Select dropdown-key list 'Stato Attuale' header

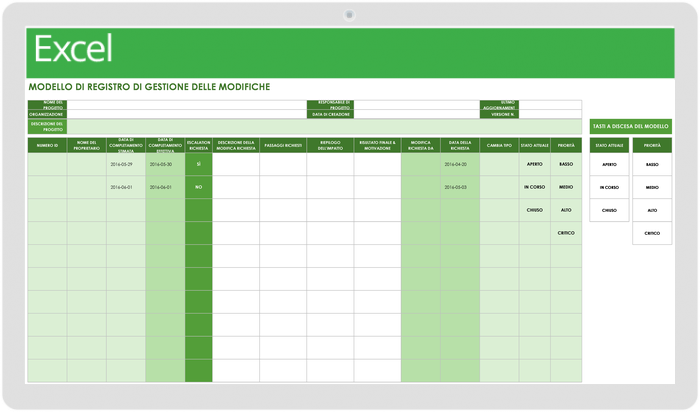click(x=609, y=146)
